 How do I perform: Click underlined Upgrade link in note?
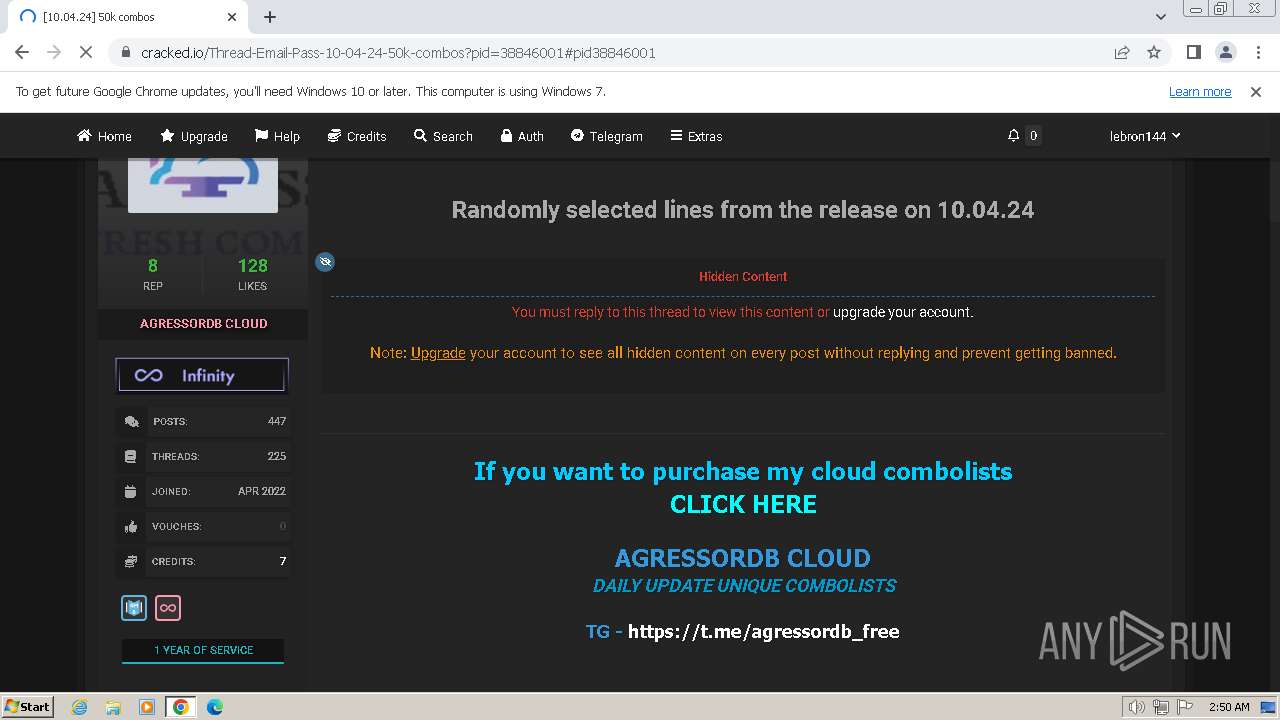click(438, 353)
